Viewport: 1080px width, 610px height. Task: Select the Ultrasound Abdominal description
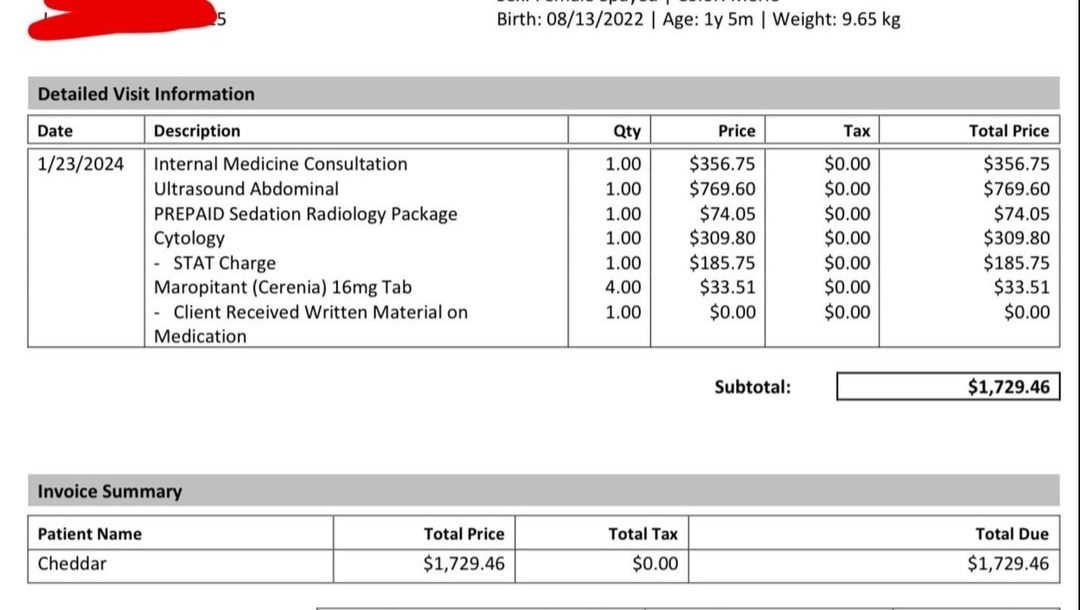click(246, 189)
